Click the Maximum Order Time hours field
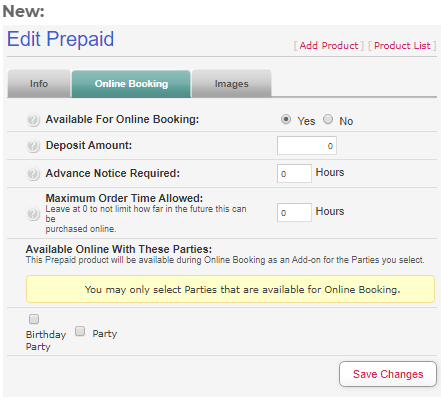441x402 pixels. coord(294,212)
